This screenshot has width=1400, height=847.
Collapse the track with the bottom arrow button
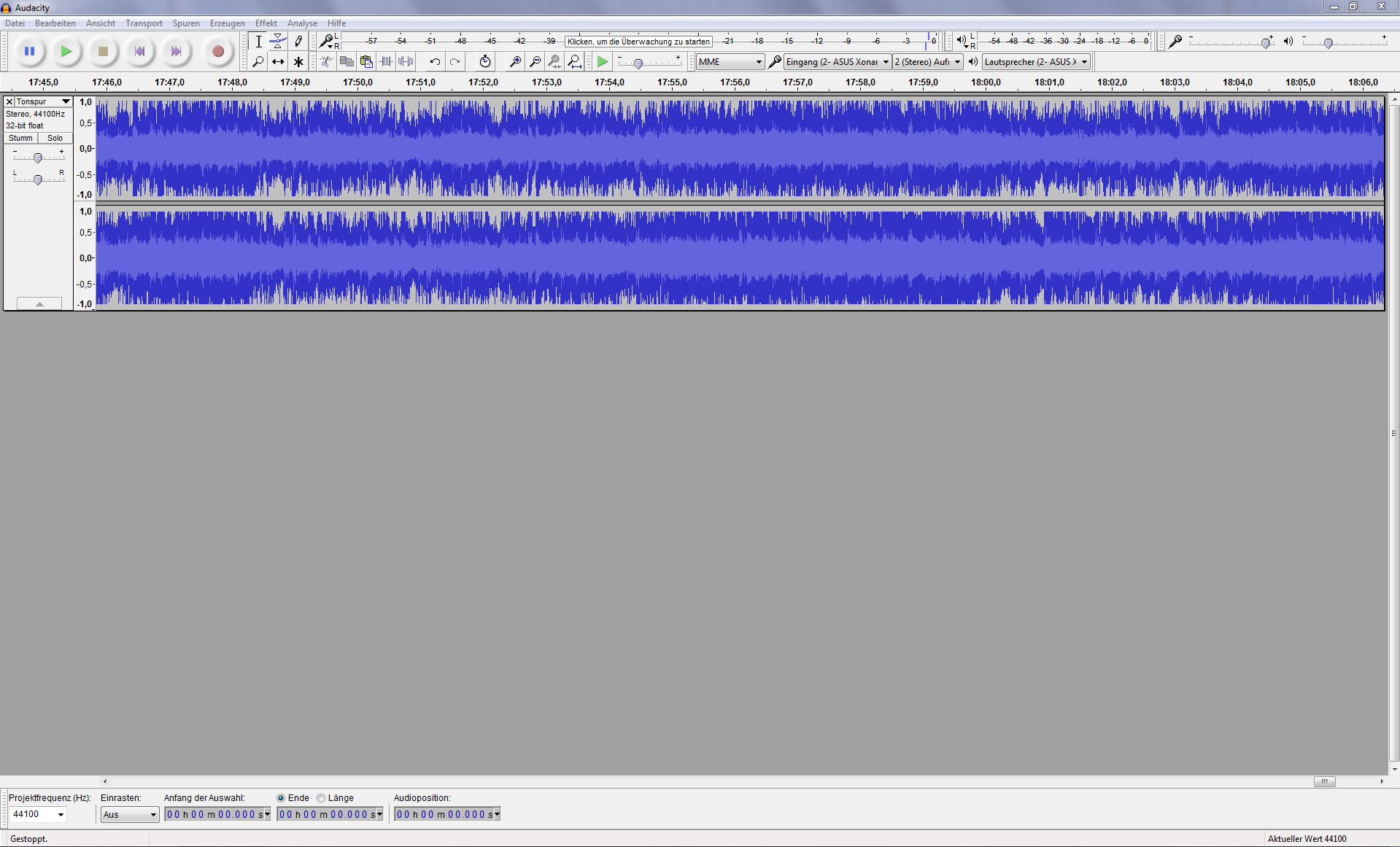[39, 303]
